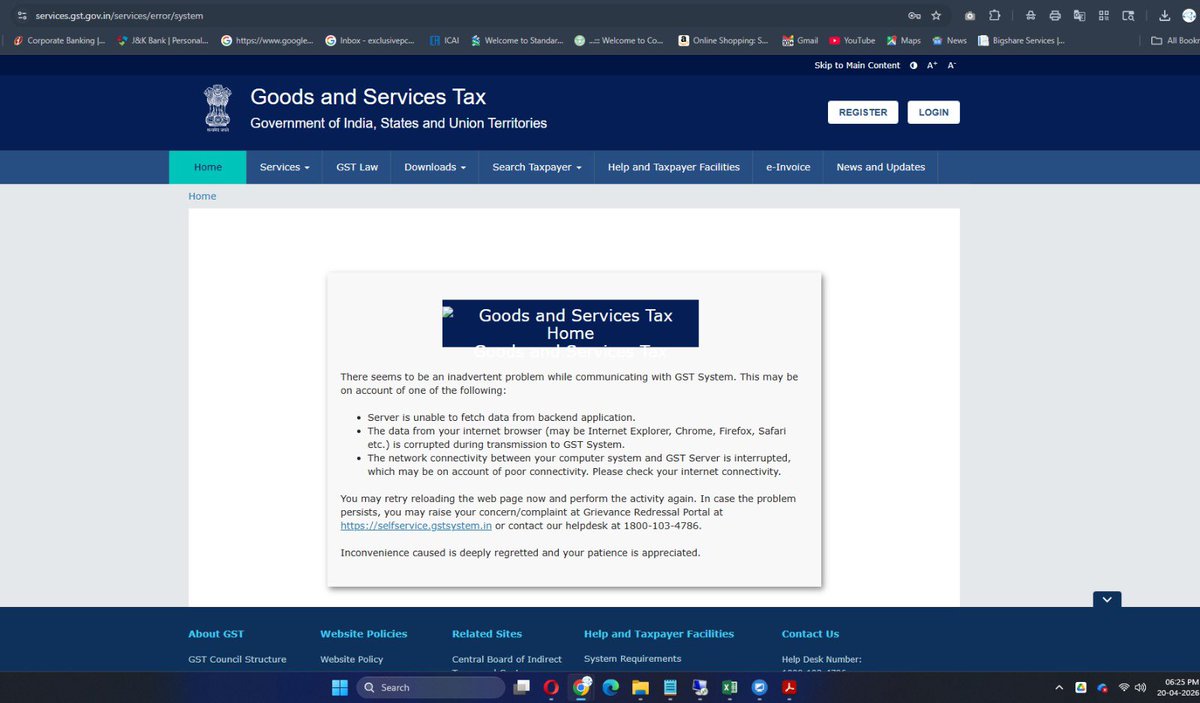Click the Google Drive tray icon
The height and width of the screenshot is (703, 1200).
click(1081, 688)
